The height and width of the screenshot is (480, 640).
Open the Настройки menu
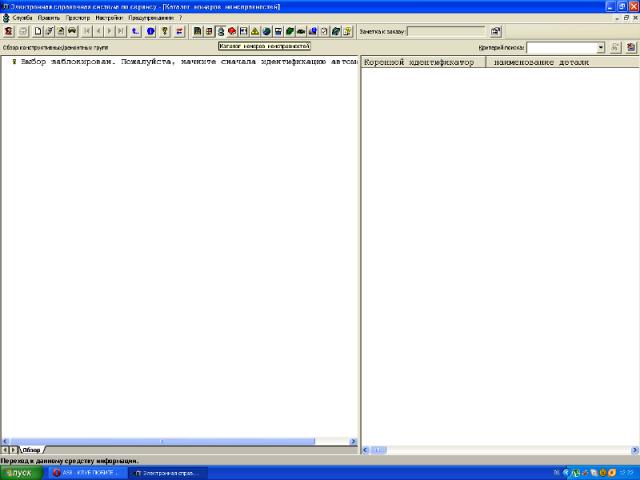pyautogui.click(x=109, y=18)
